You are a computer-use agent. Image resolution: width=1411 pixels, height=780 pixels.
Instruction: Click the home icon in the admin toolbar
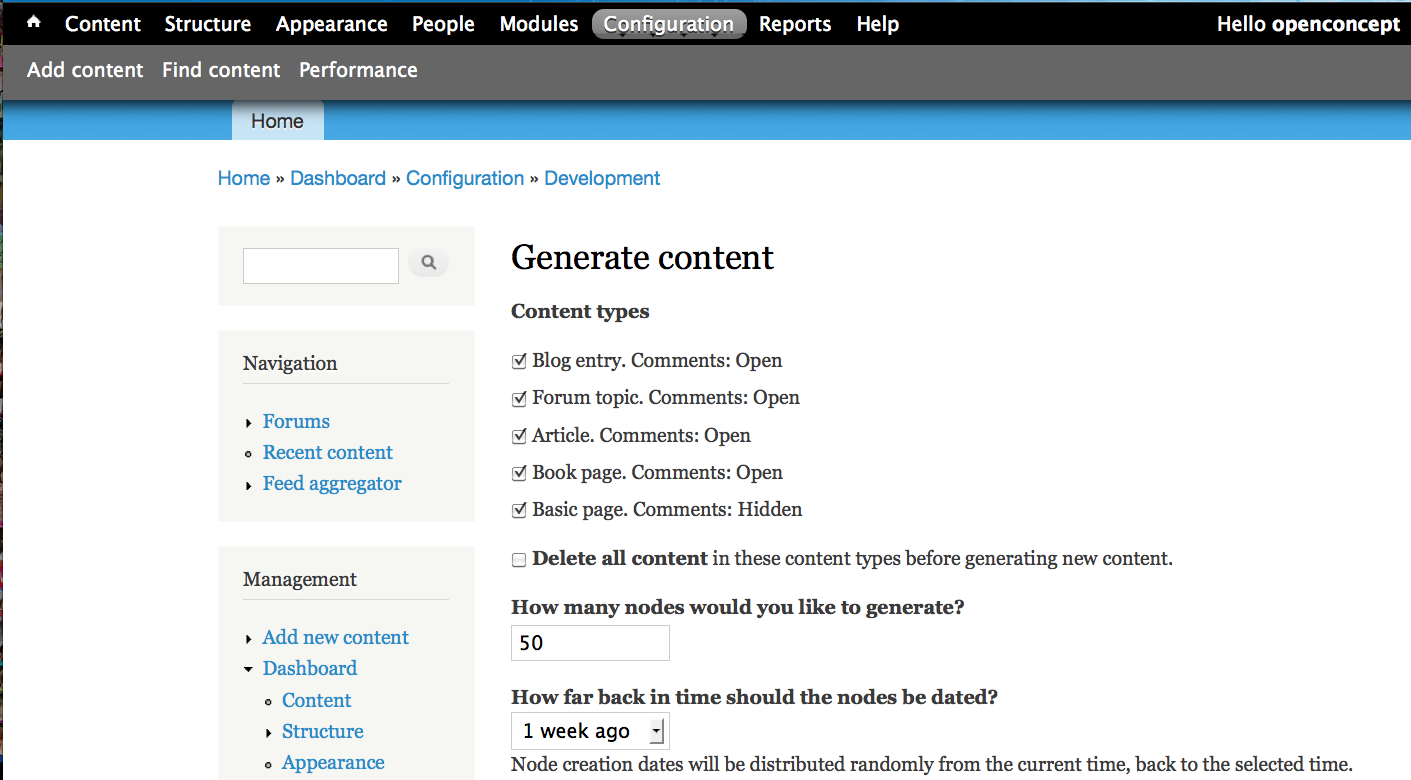click(33, 23)
